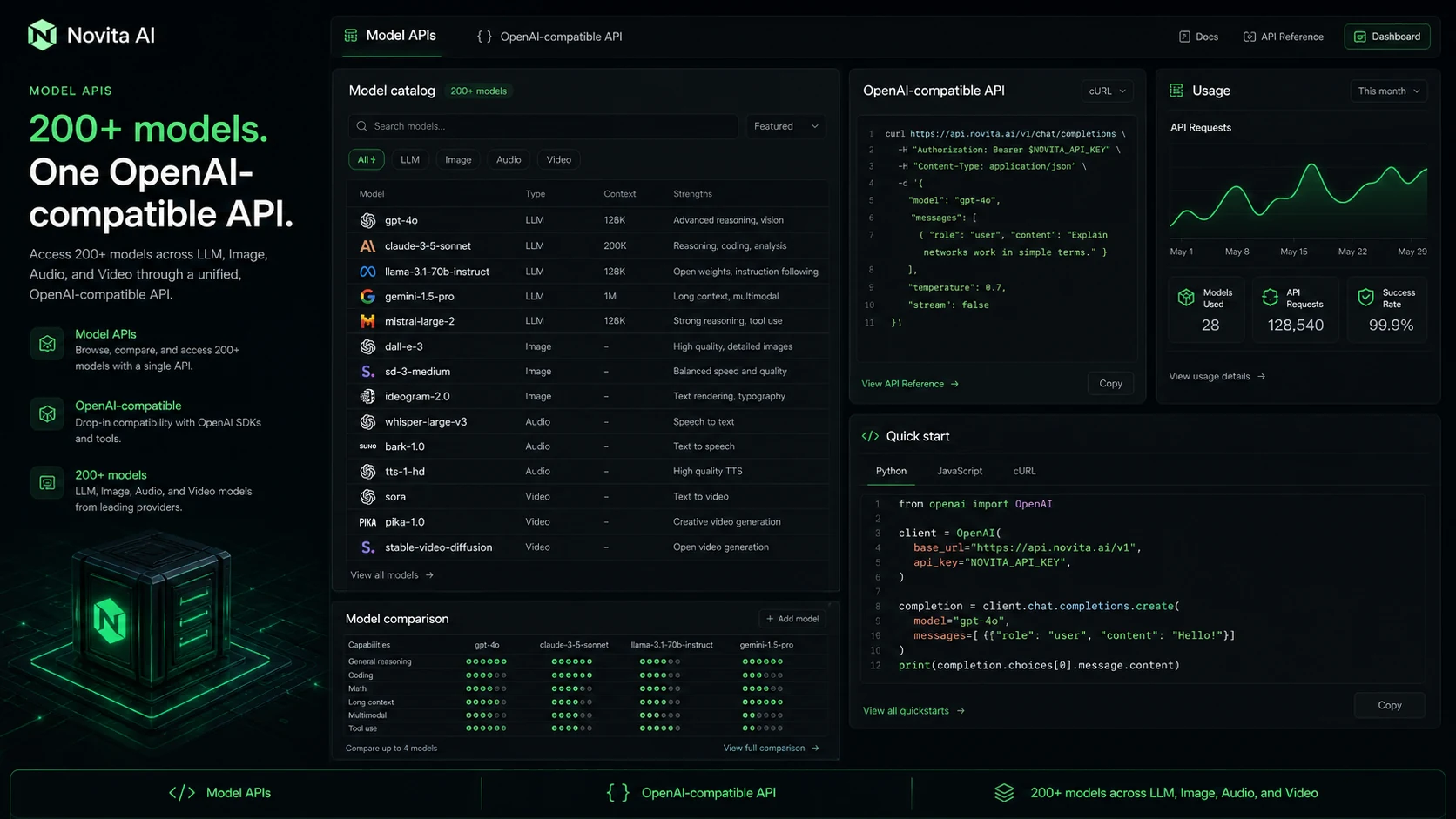Click the ideogram-2.0 model icon
Image resolution: width=1456 pixels, height=819 pixels.
click(367, 396)
